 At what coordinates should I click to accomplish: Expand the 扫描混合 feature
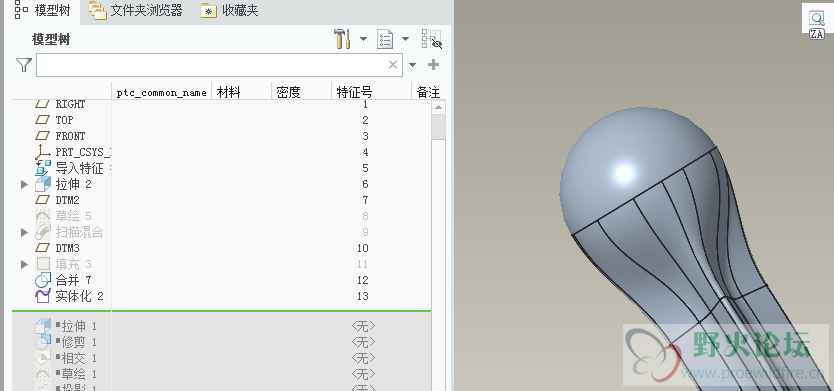[x=24, y=232]
